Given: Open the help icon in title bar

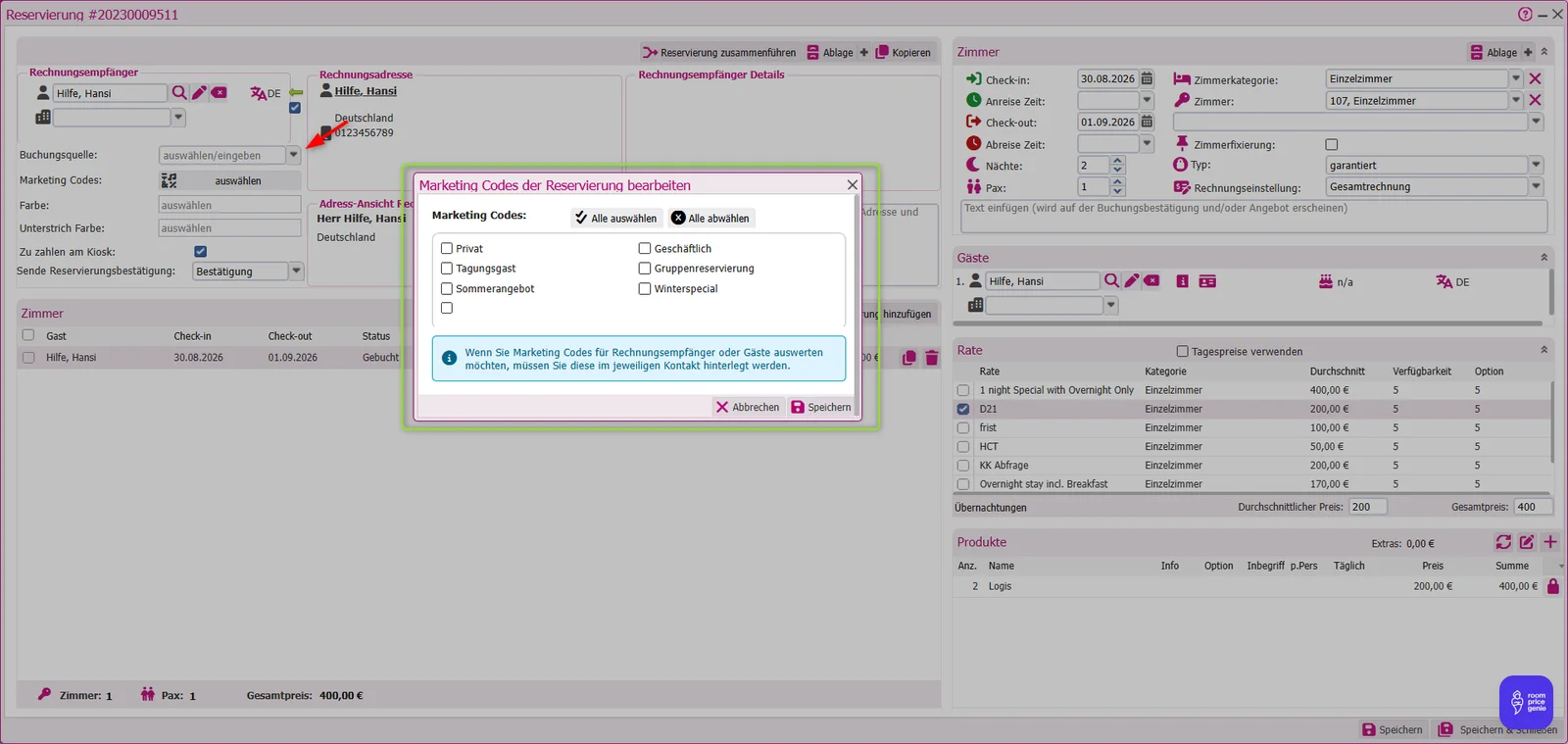Looking at the screenshot, I should [1525, 15].
